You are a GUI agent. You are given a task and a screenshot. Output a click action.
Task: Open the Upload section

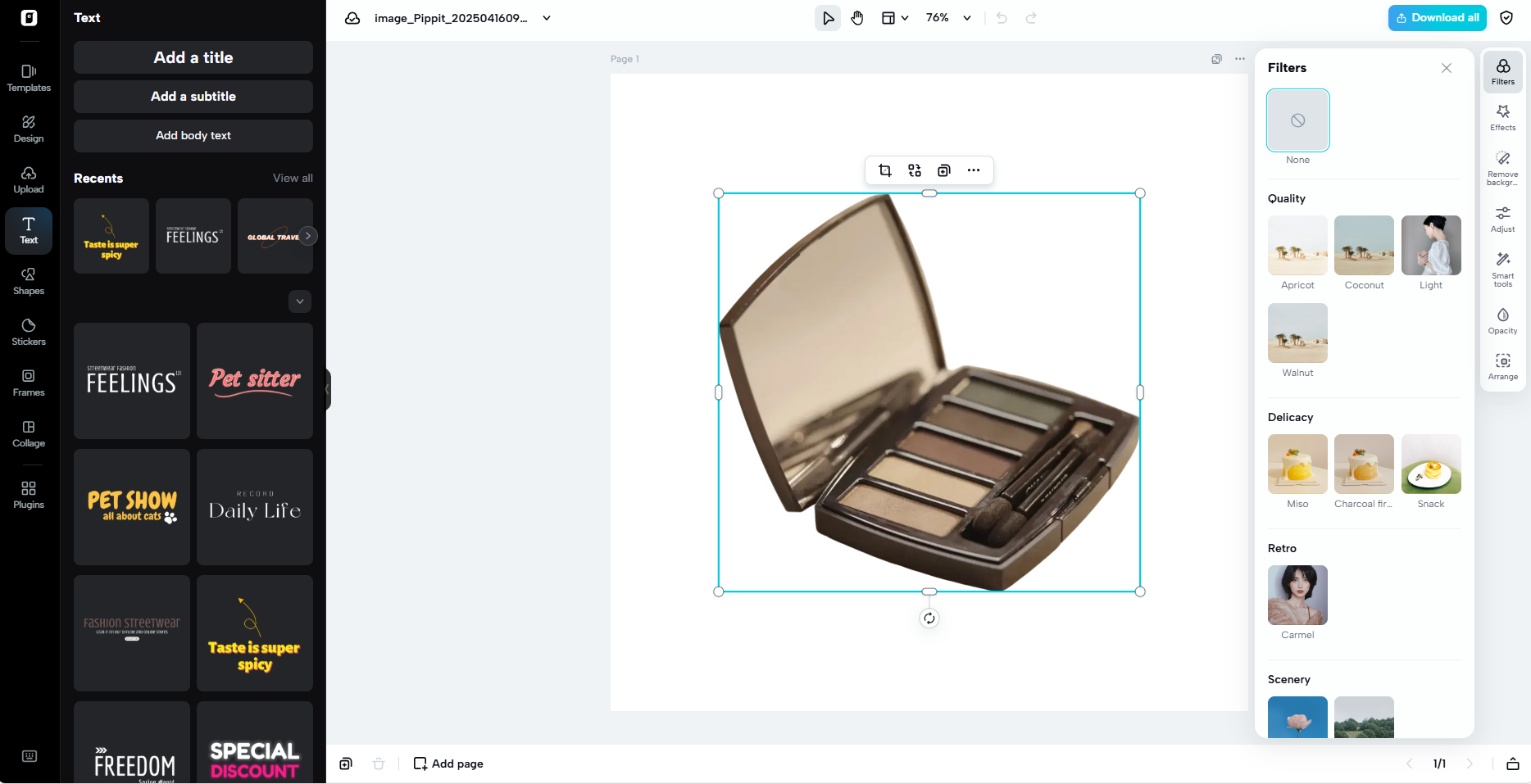click(x=29, y=179)
